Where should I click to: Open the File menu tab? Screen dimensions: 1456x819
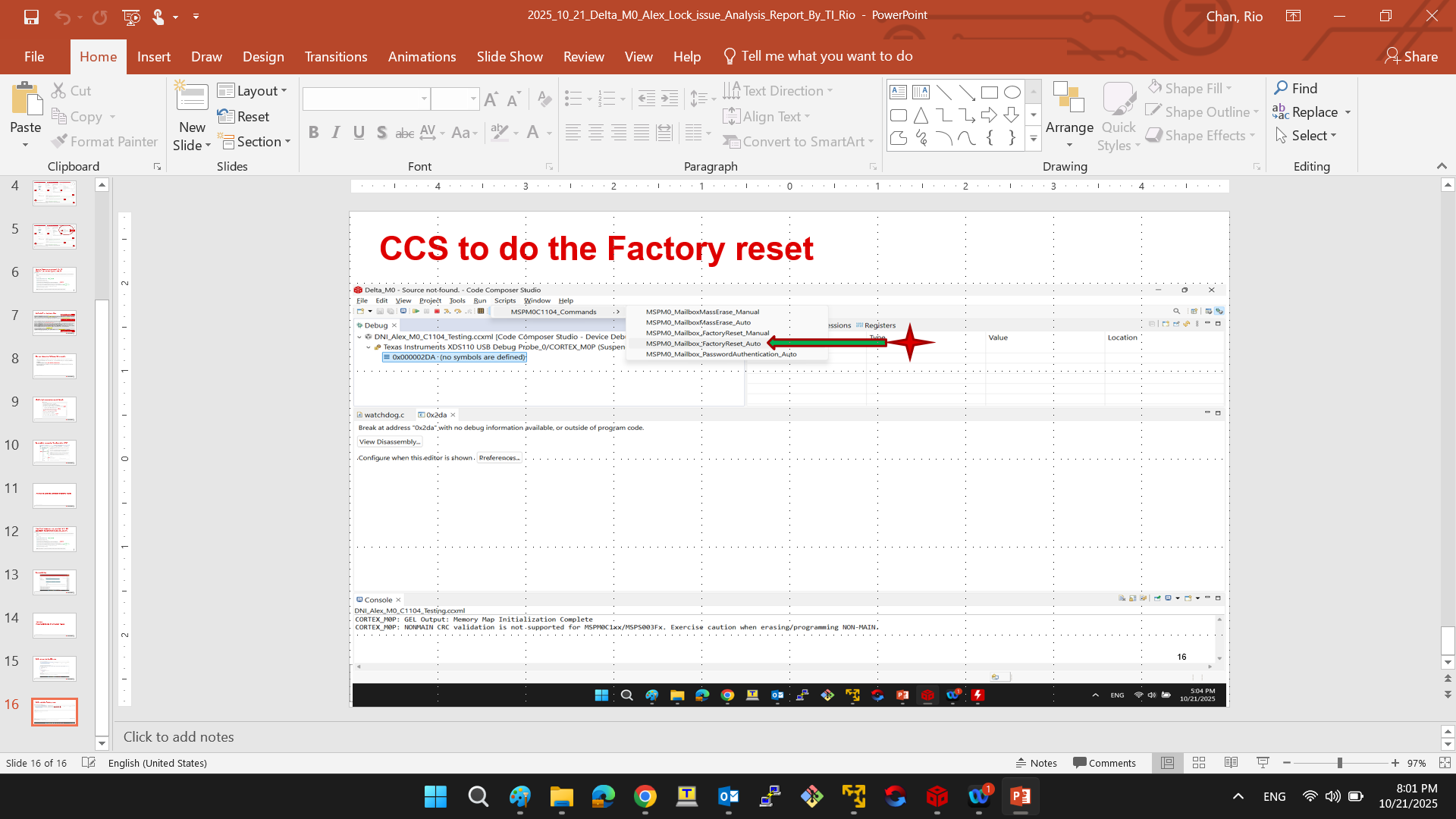pos(34,57)
